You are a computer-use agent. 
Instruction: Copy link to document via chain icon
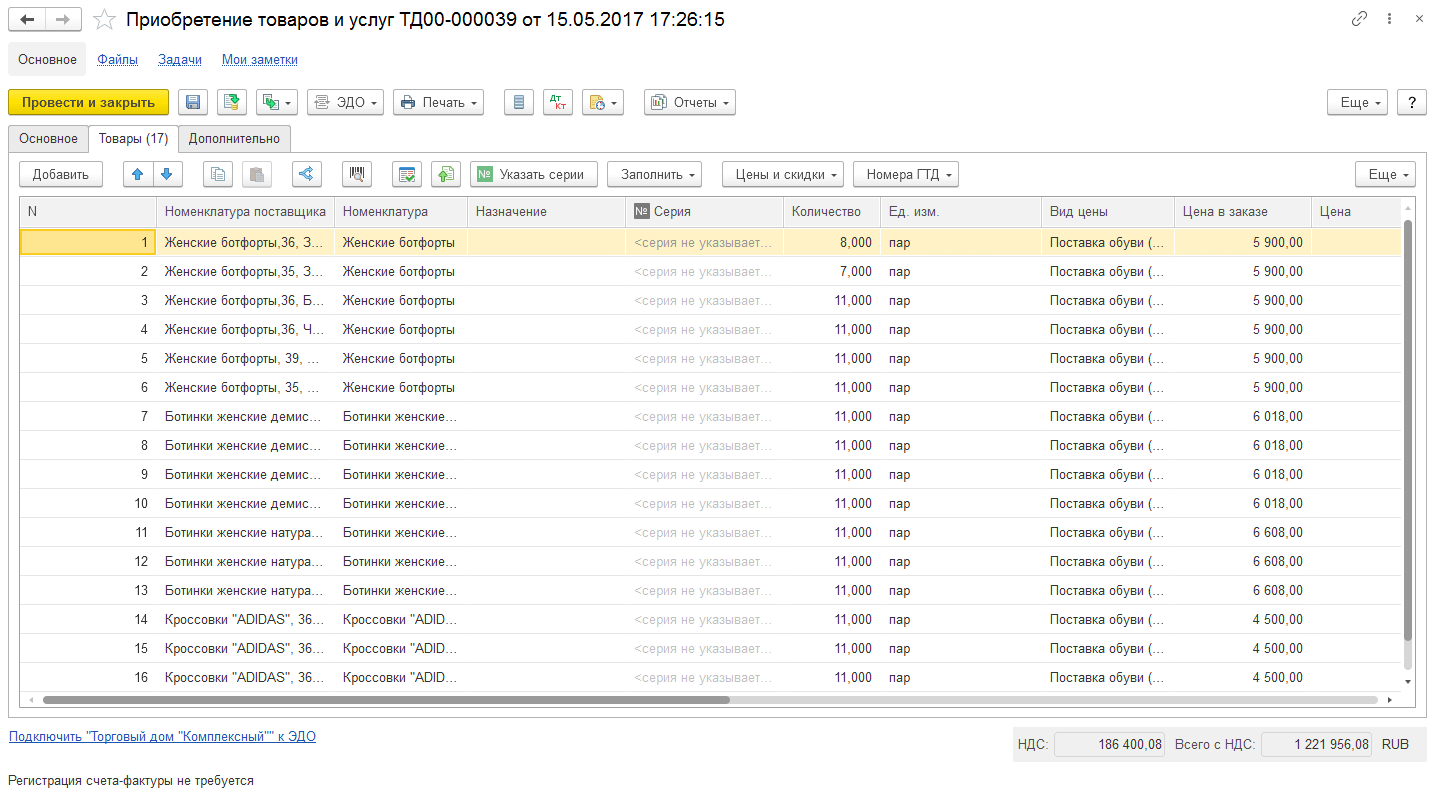(1359, 19)
